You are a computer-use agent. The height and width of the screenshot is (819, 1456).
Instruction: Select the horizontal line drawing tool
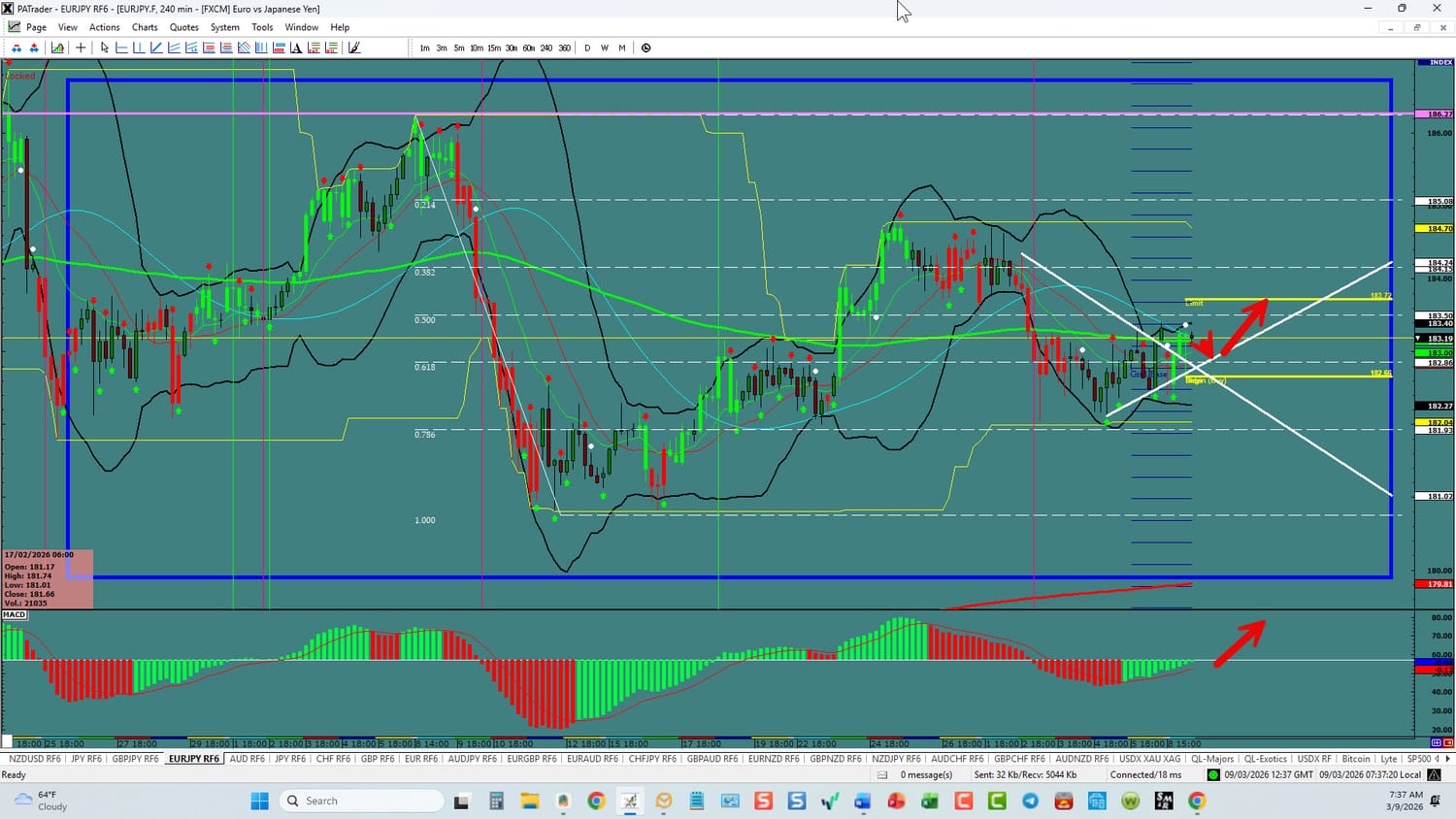tap(121, 48)
